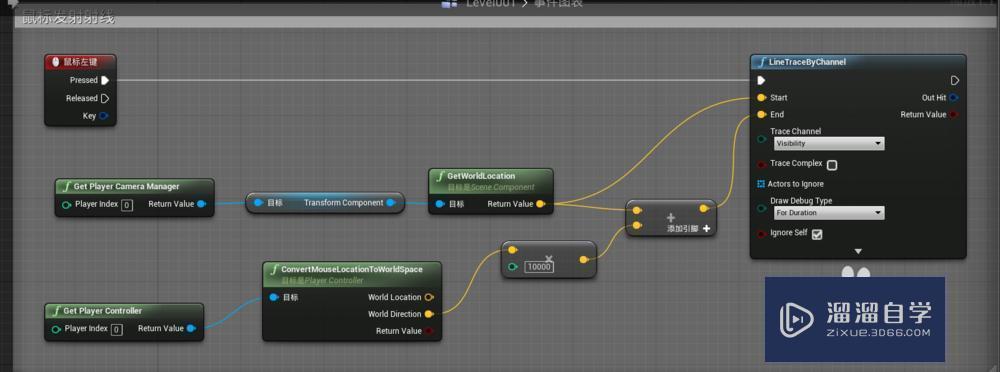This screenshot has width=1000, height=372.
Task: Click the World Location output pin
Action: 429,297
